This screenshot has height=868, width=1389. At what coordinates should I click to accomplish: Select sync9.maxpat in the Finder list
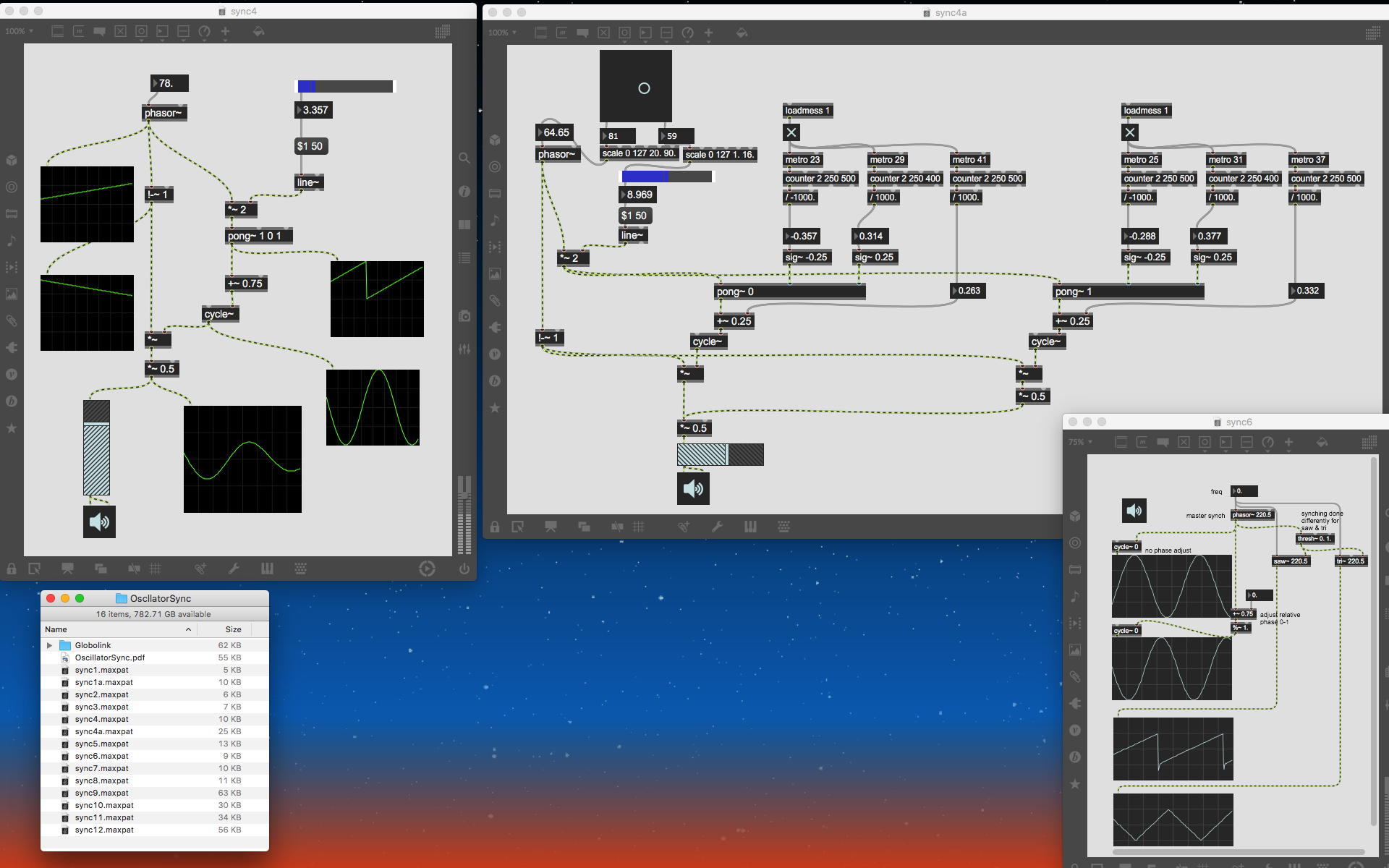pos(102,793)
